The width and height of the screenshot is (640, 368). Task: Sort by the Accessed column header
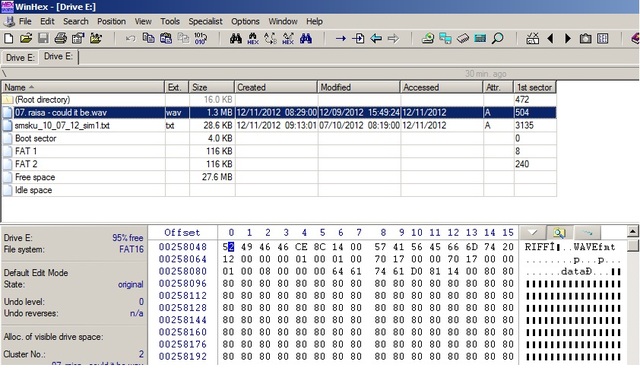tap(441, 87)
